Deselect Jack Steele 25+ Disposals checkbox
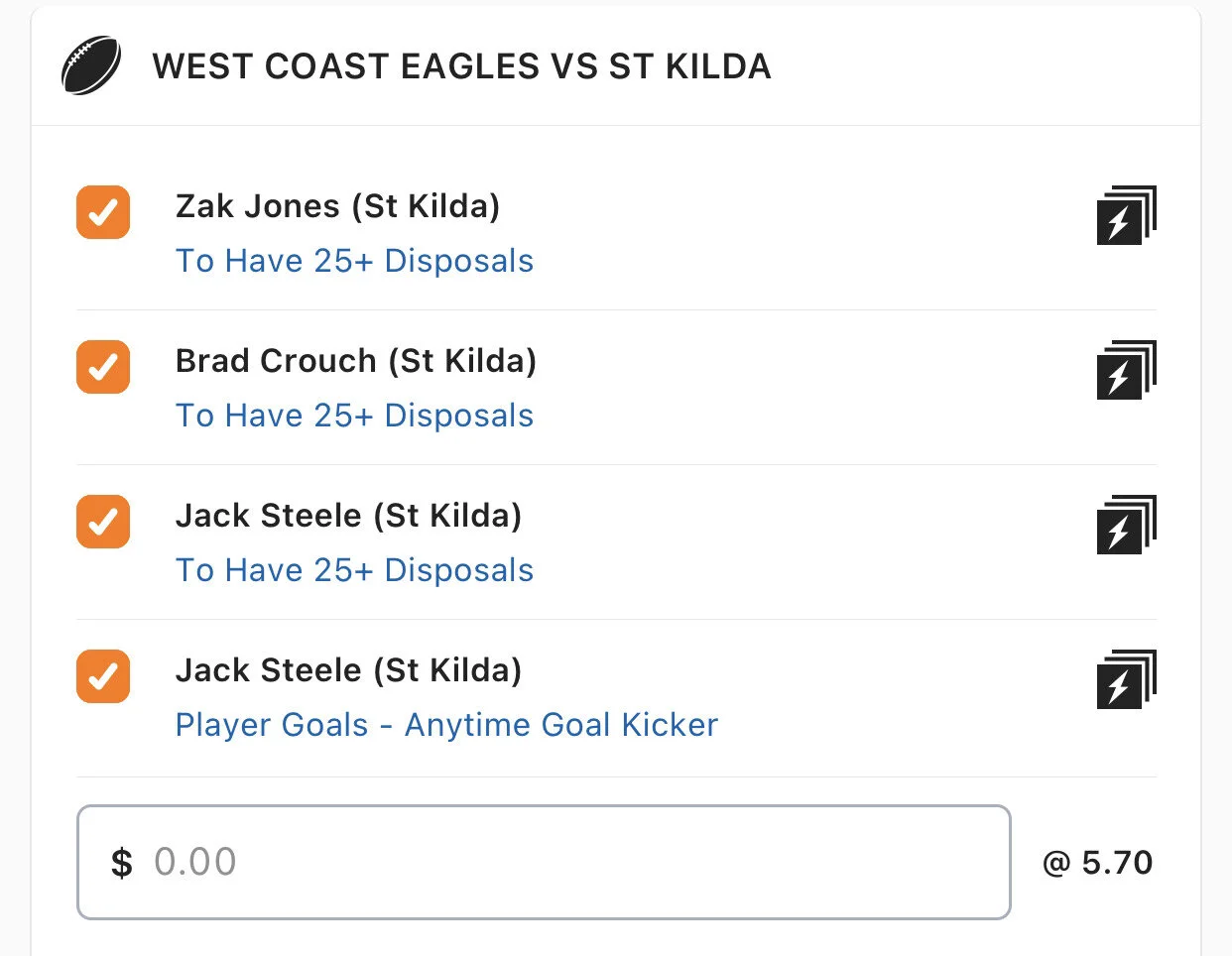This screenshot has width=1232, height=956. point(103,522)
